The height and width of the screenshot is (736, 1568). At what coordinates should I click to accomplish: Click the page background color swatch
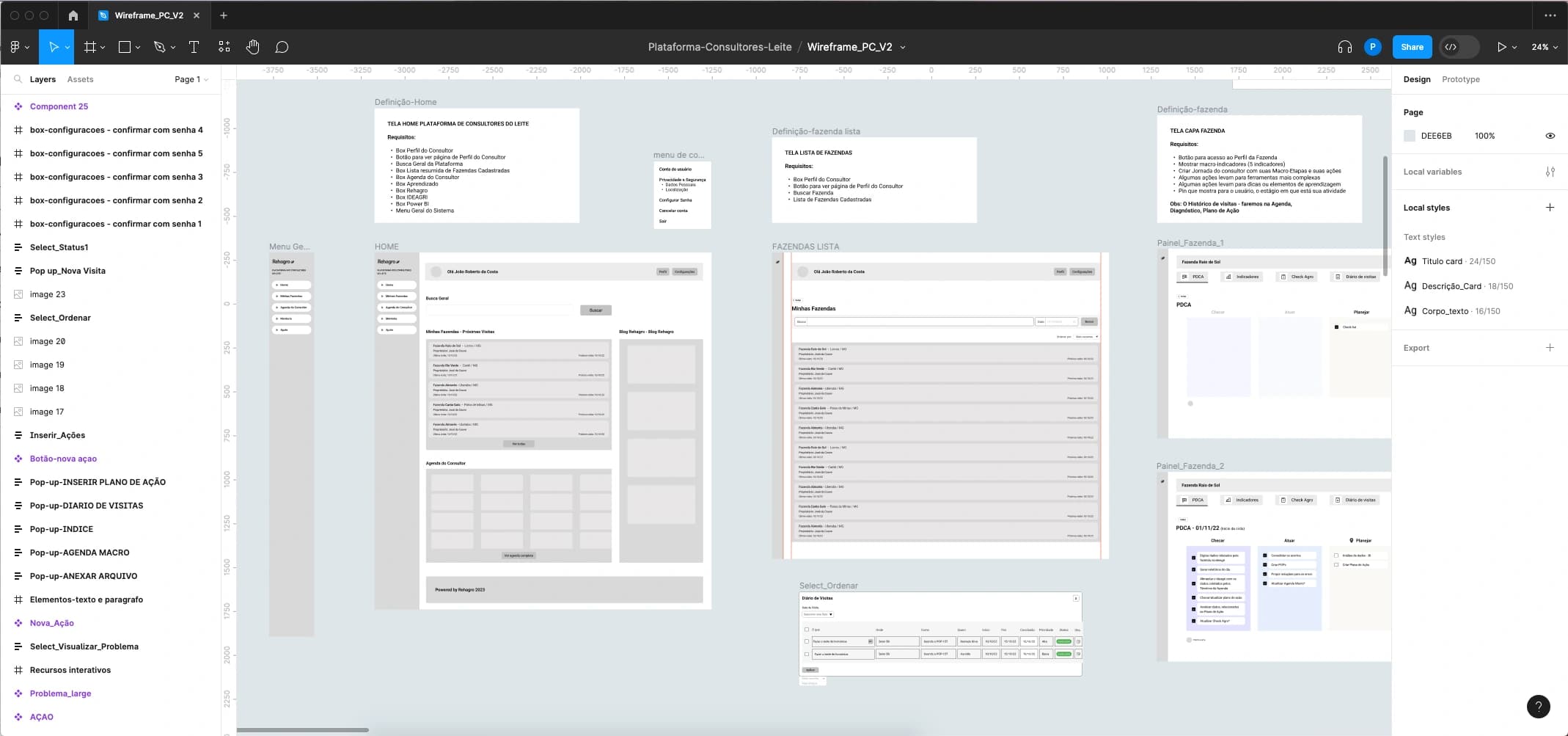point(1409,136)
